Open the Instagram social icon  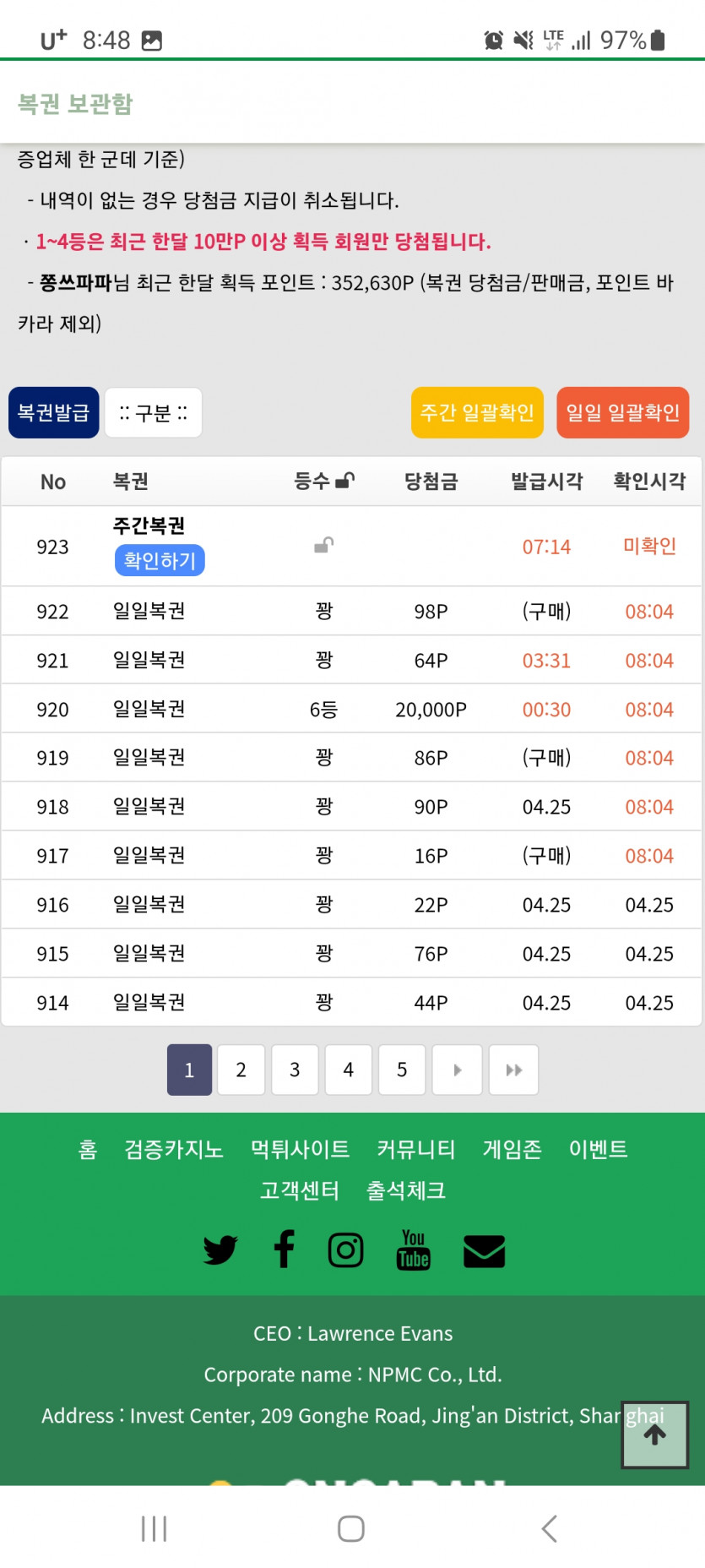click(x=345, y=1249)
